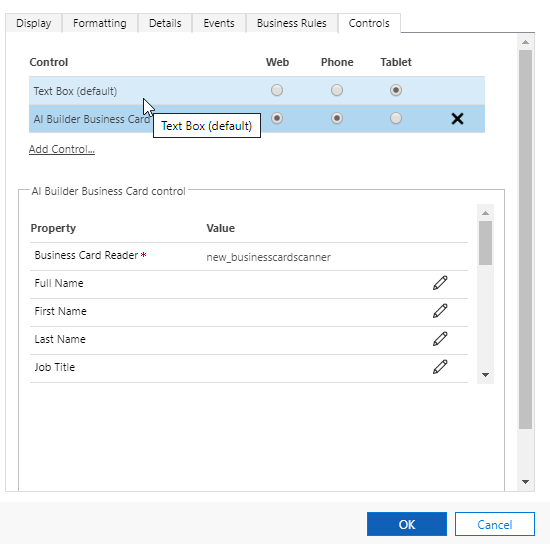Switch to the Display tab
The image size is (550, 544).
(x=34, y=23)
